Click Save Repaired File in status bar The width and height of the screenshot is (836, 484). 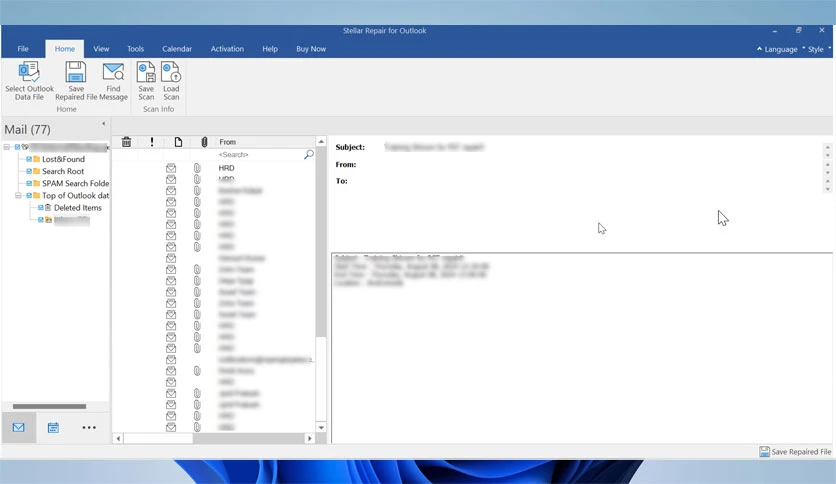click(x=795, y=451)
